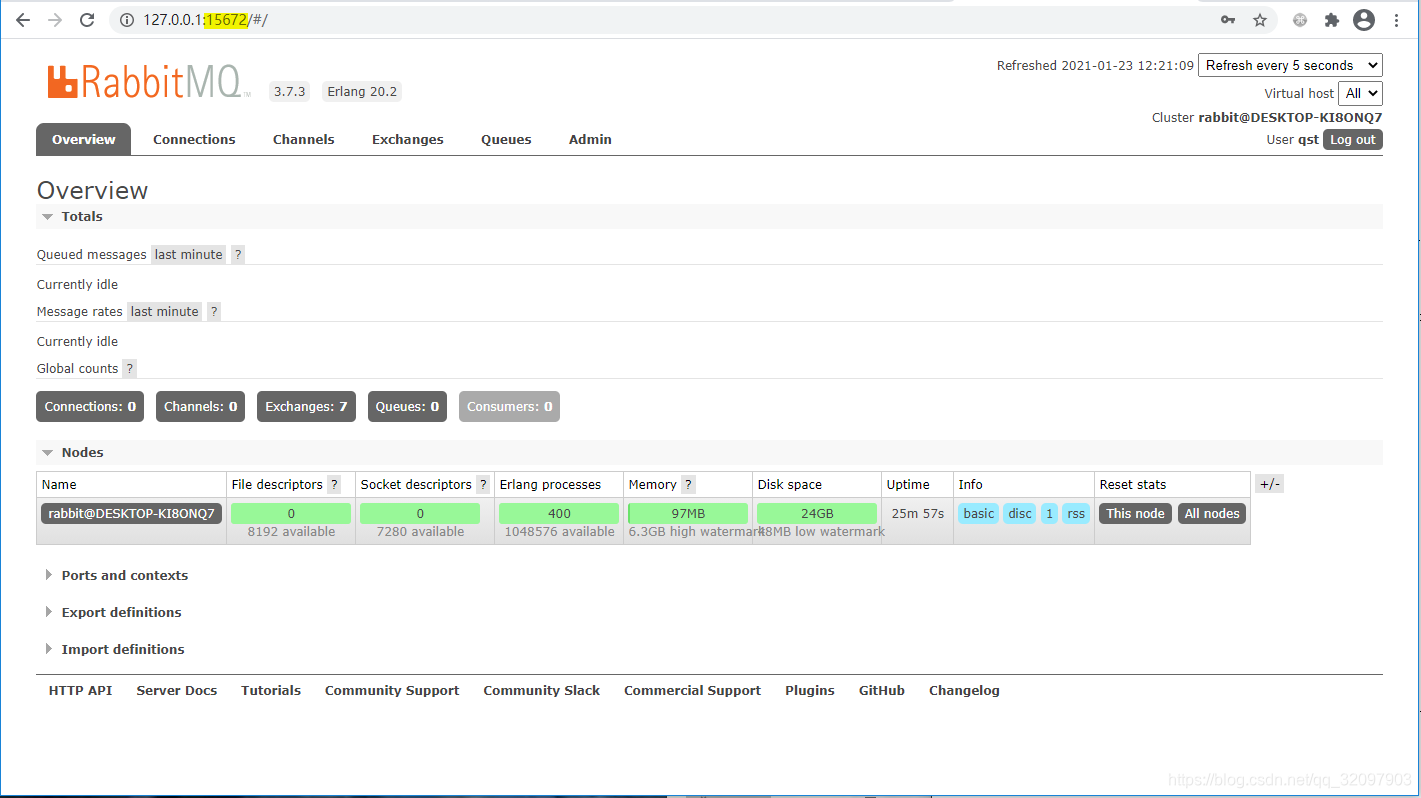Open the Exchanges tab

pos(408,139)
